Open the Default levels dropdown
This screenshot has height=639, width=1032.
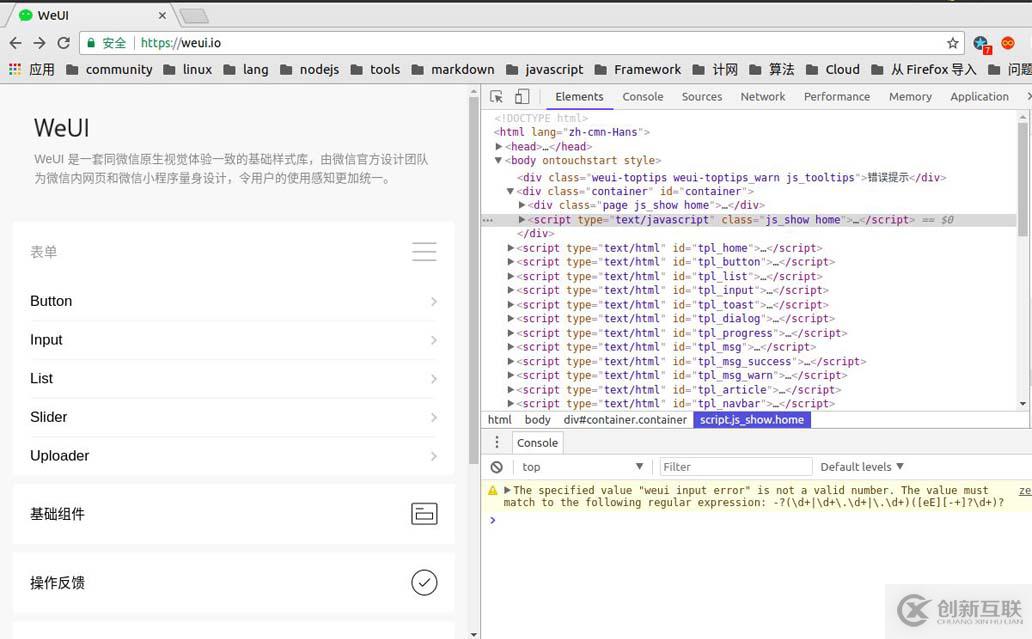[x=859, y=467]
